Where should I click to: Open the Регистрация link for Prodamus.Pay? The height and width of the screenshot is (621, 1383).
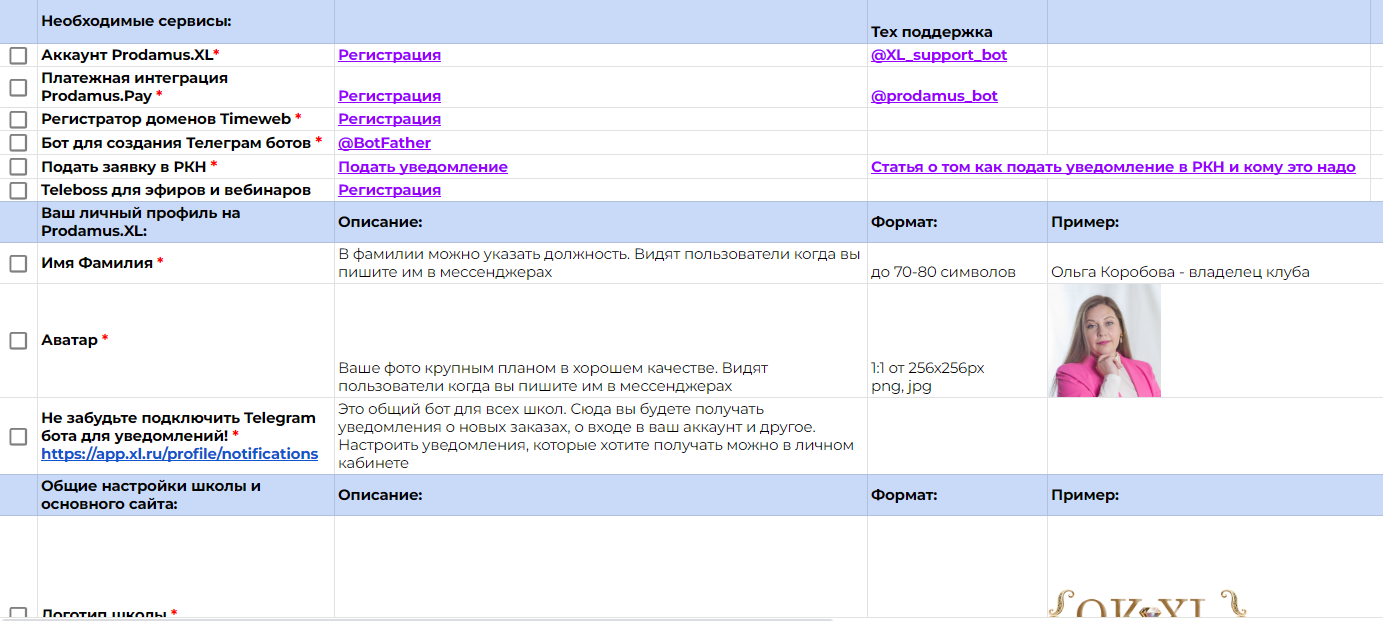(x=389, y=96)
